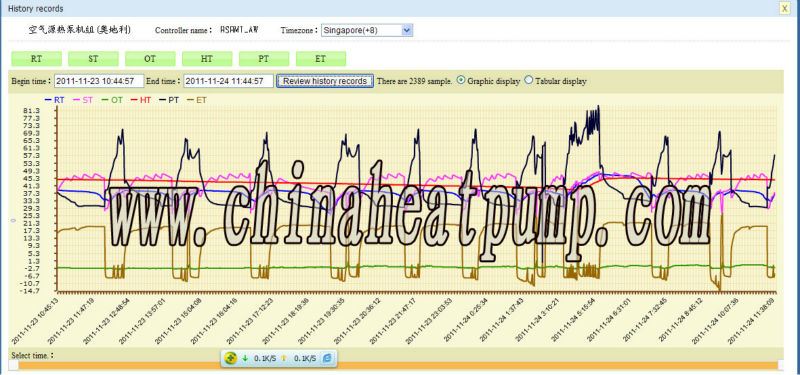
Task: Select the PT tab
Action: pyautogui.click(x=264, y=59)
